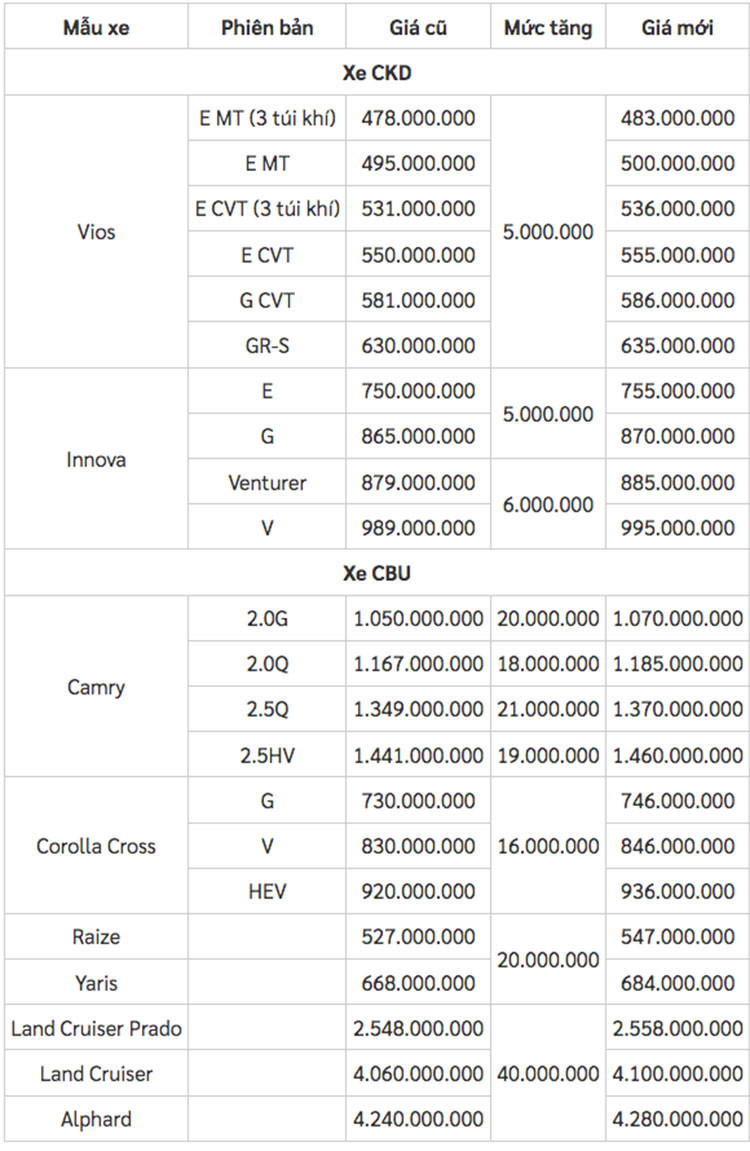Select the HEV version cell
Viewport: 750px width, 1151px height.
click(x=267, y=892)
